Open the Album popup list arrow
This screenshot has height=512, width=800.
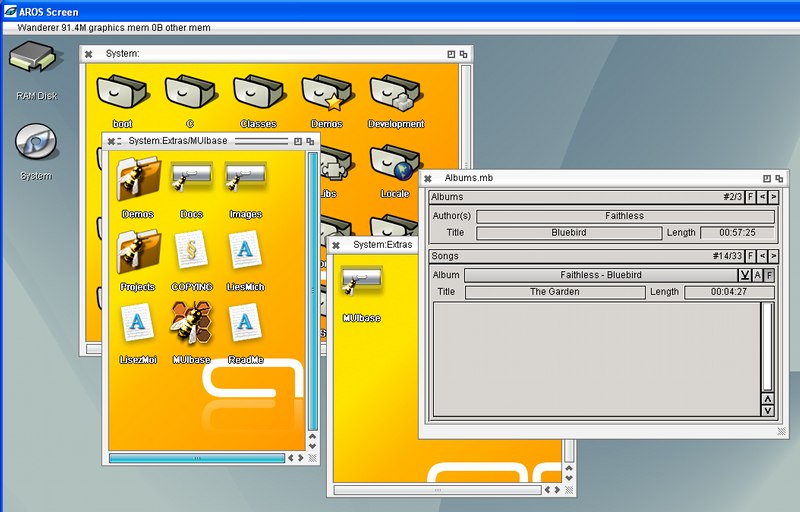[745, 275]
